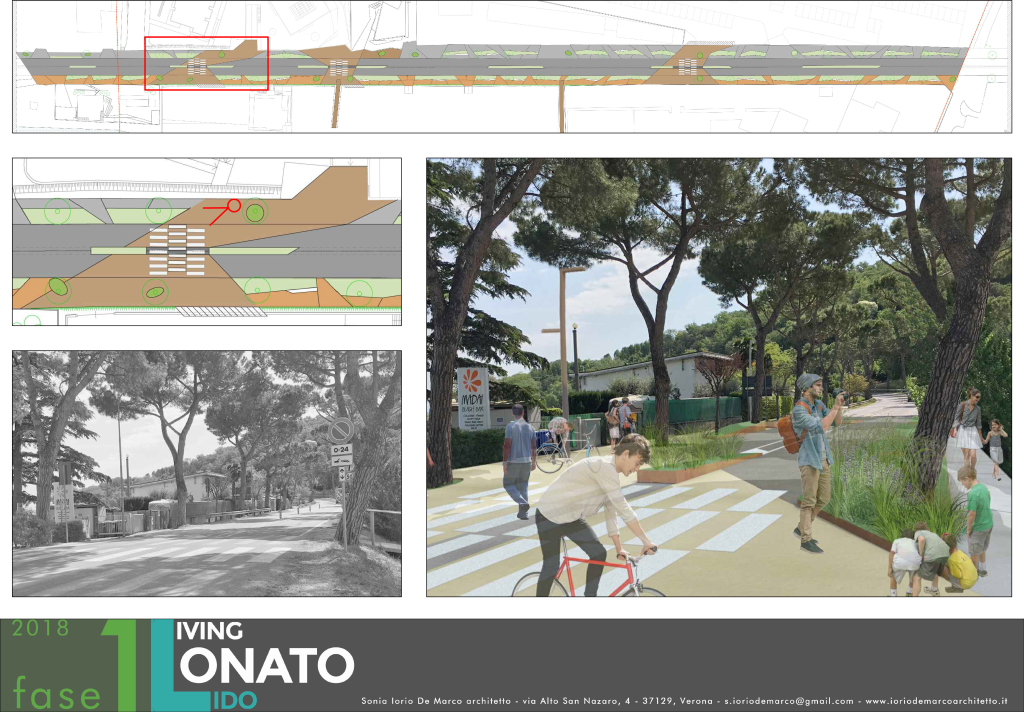Open the black-and-white existing street photo
Screen dimensions: 1024x712
pyautogui.click(x=207, y=473)
